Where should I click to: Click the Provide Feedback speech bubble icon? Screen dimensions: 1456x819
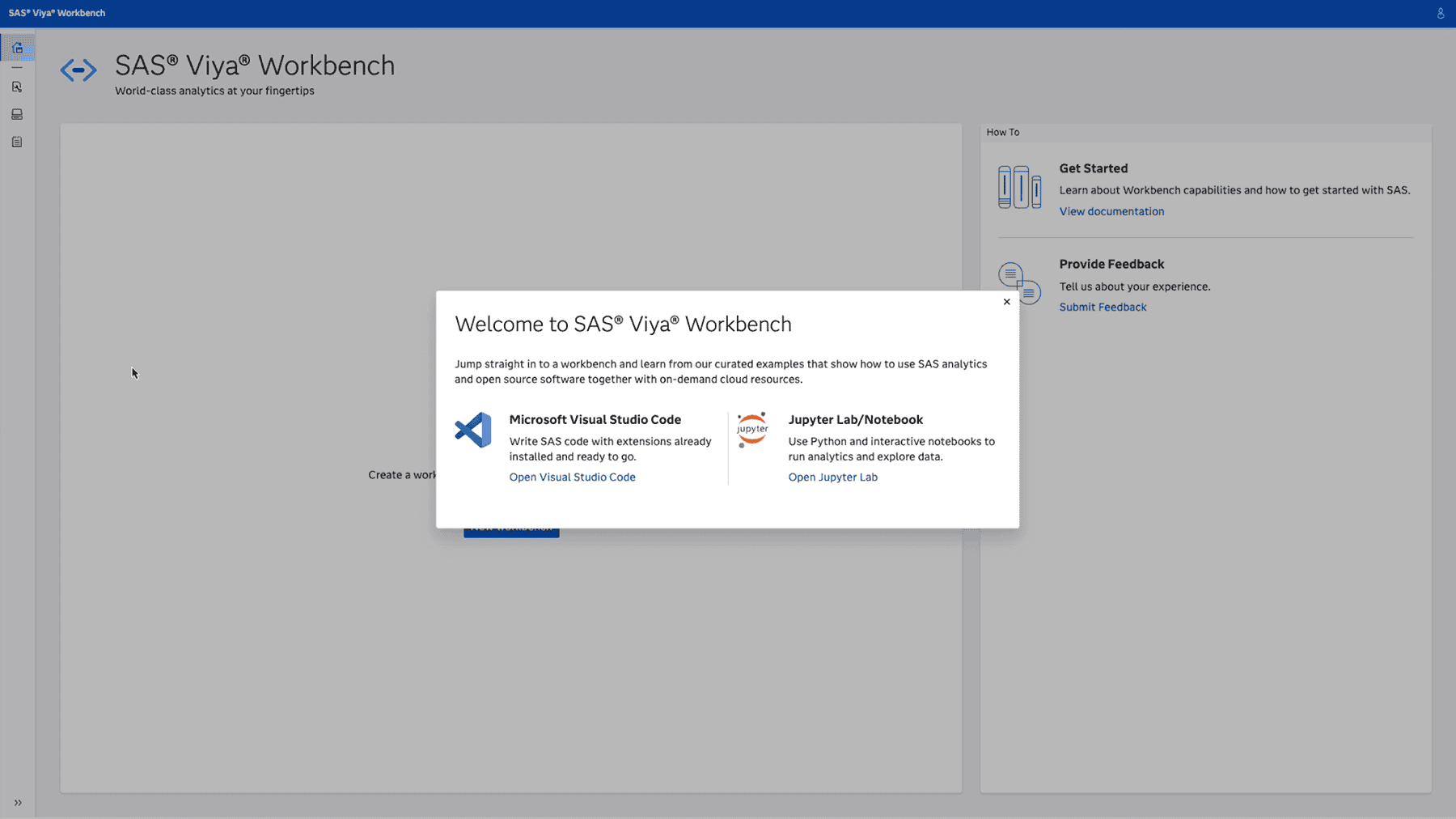[1019, 283]
